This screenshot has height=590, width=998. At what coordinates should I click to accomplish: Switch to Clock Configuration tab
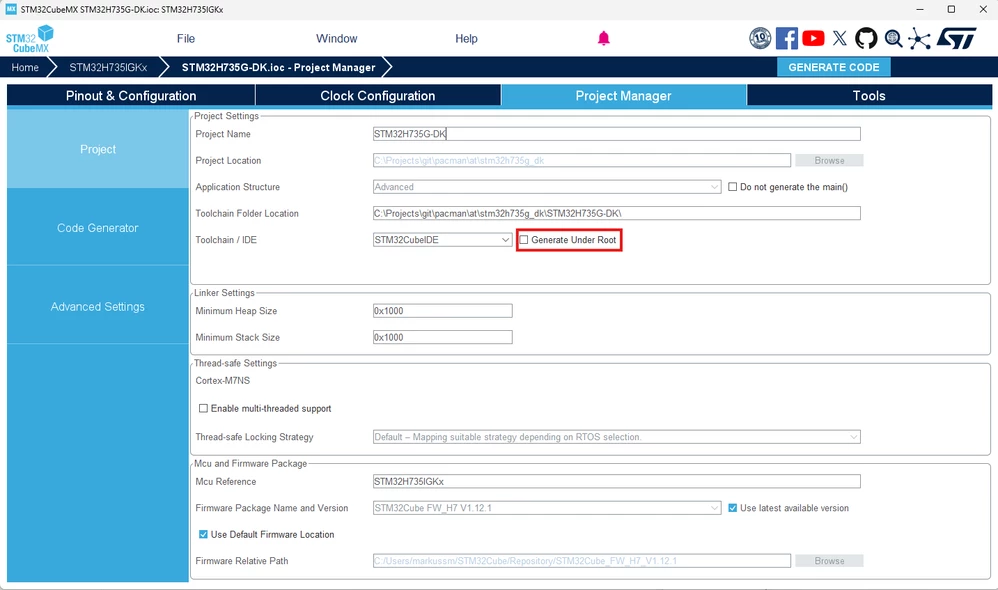click(378, 96)
